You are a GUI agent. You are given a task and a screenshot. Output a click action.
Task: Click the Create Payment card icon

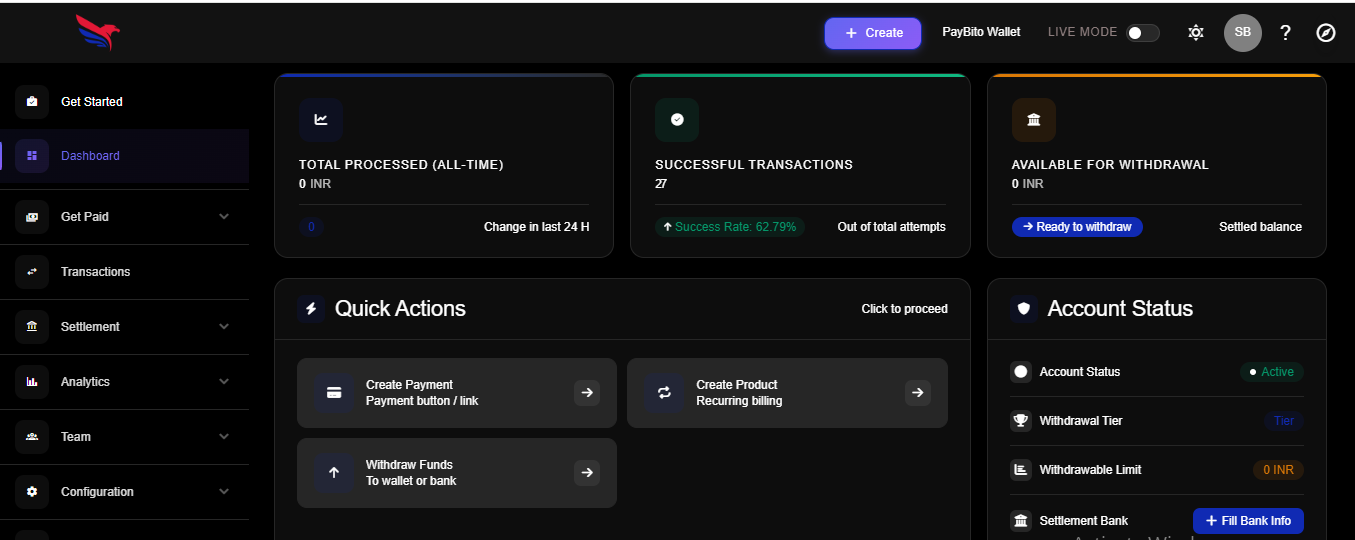pos(335,393)
